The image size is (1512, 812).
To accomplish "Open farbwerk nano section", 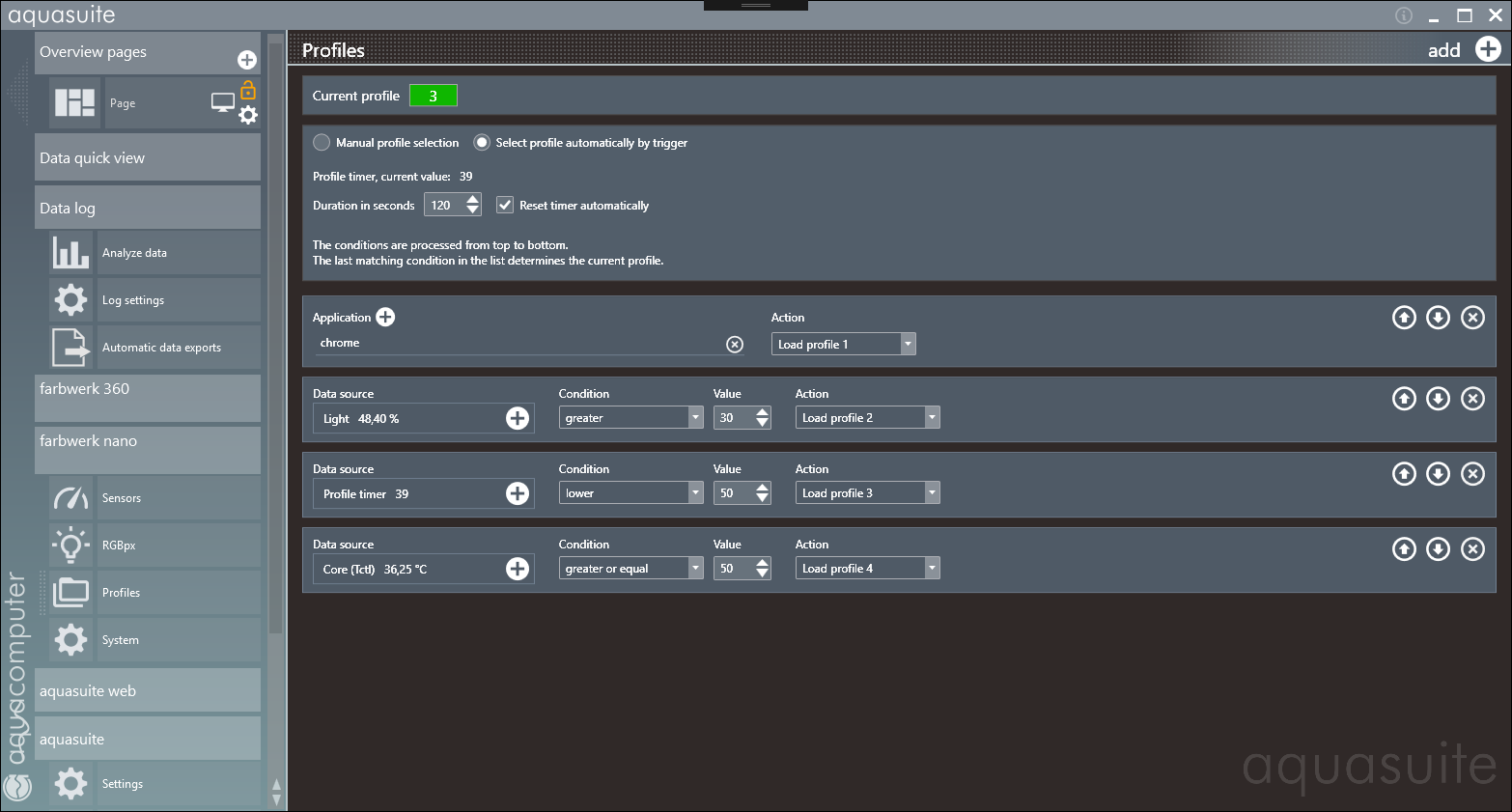I will [148, 450].
